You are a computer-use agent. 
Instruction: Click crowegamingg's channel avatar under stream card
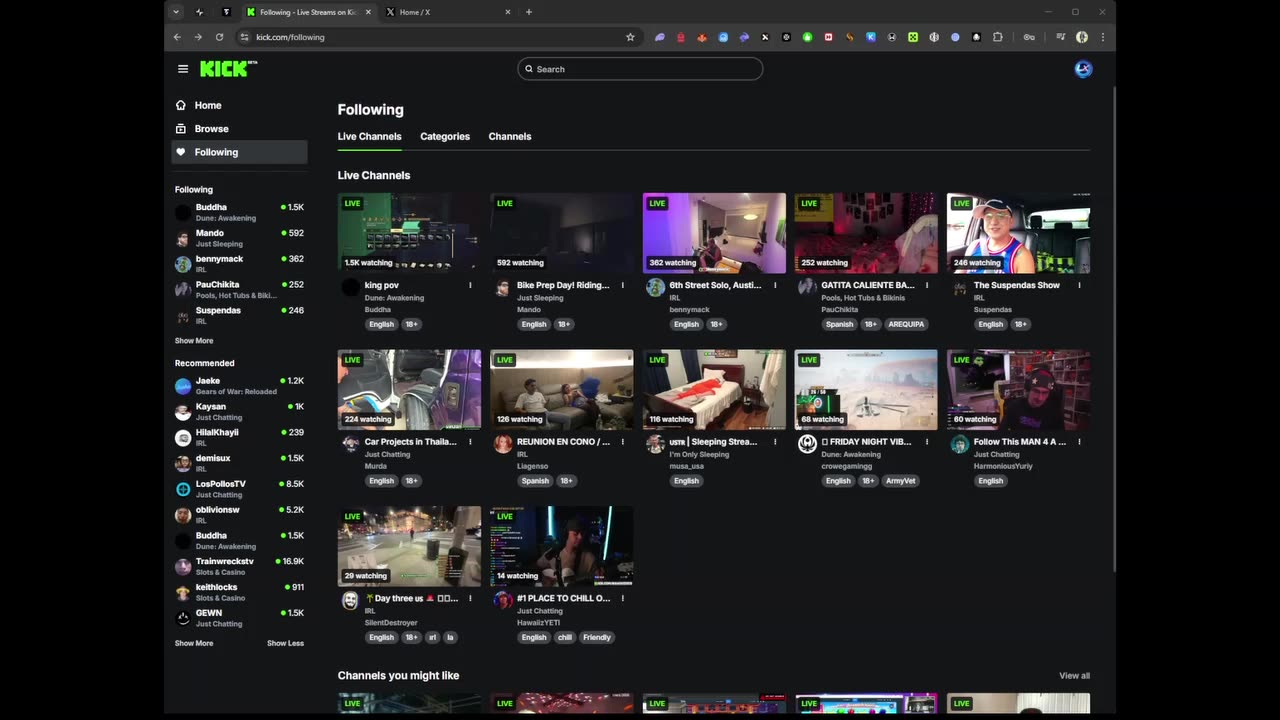click(807, 444)
